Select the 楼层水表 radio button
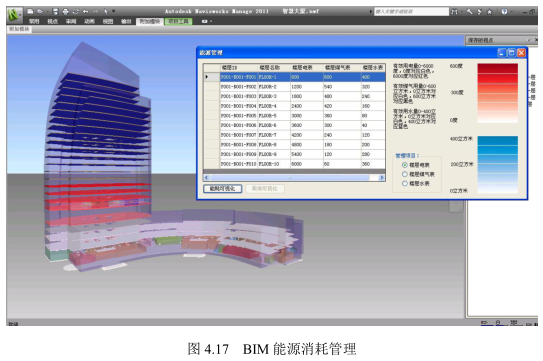The width and height of the screenshot is (543, 361). click(404, 184)
